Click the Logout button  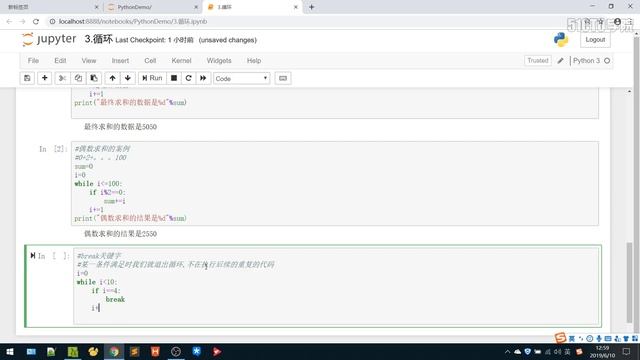click(595, 40)
